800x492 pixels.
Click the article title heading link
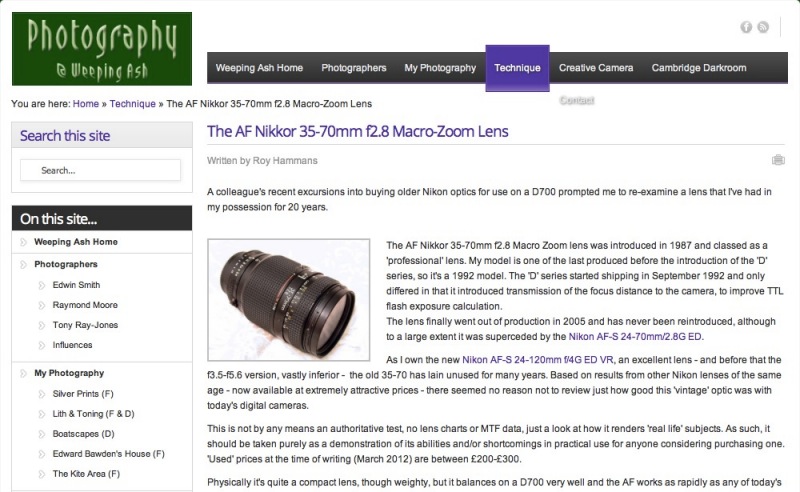(357, 131)
